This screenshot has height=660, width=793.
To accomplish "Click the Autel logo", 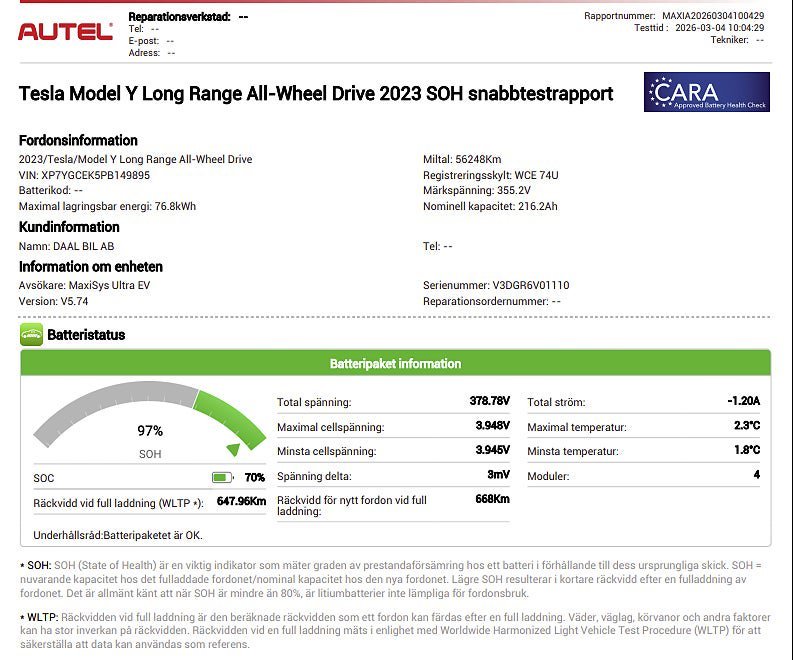I will click(65, 32).
